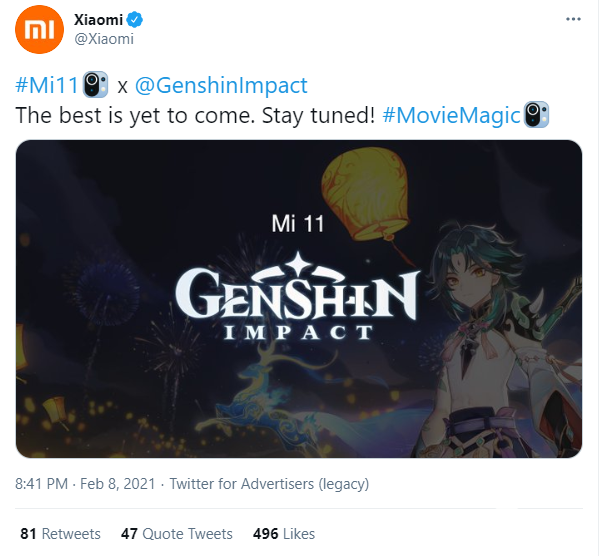Click the Genshin Impact logo in image
The height and width of the screenshot is (556, 600).
(298, 297)
